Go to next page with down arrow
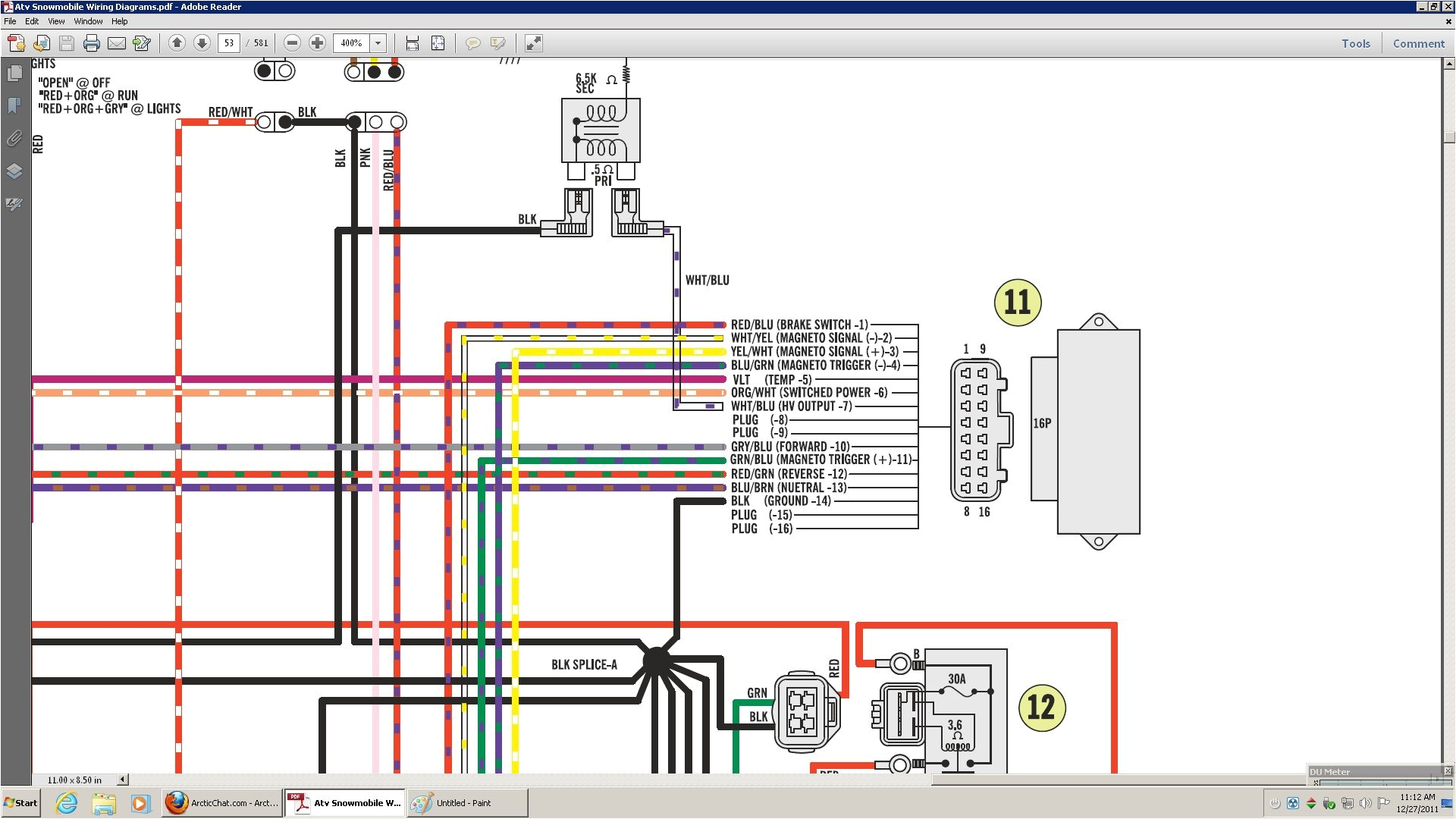 (202, 43)
